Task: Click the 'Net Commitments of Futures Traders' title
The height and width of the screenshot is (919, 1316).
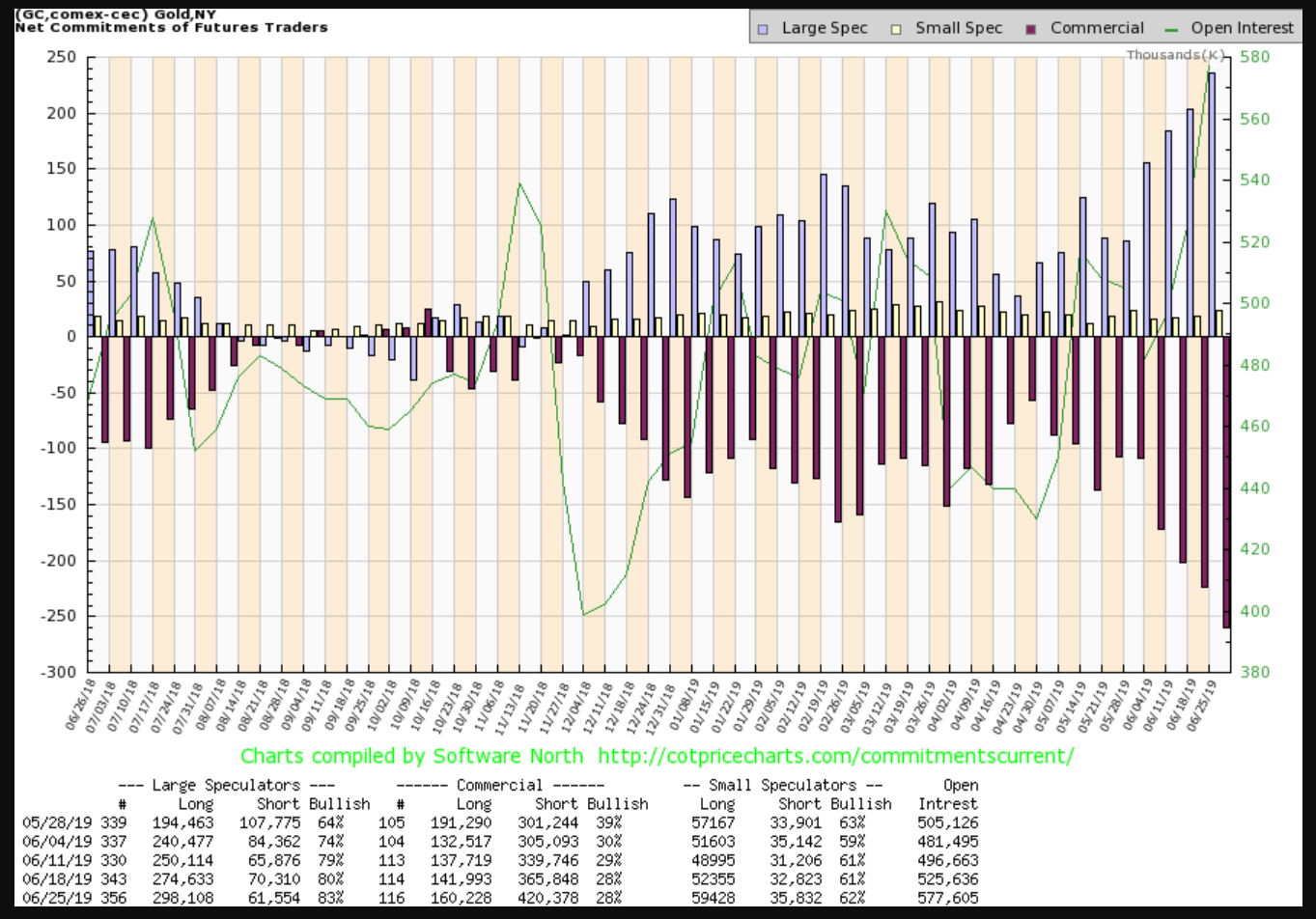Action: [x=171, y=27]
